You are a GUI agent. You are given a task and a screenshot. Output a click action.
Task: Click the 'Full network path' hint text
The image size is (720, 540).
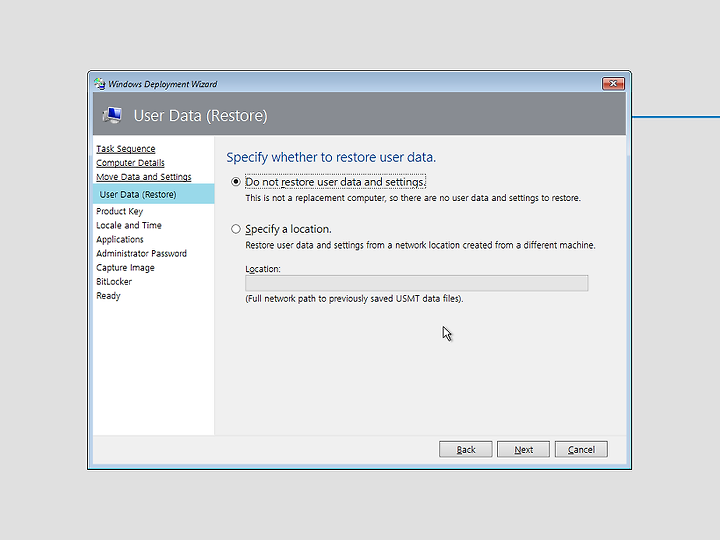click(354, 298)
